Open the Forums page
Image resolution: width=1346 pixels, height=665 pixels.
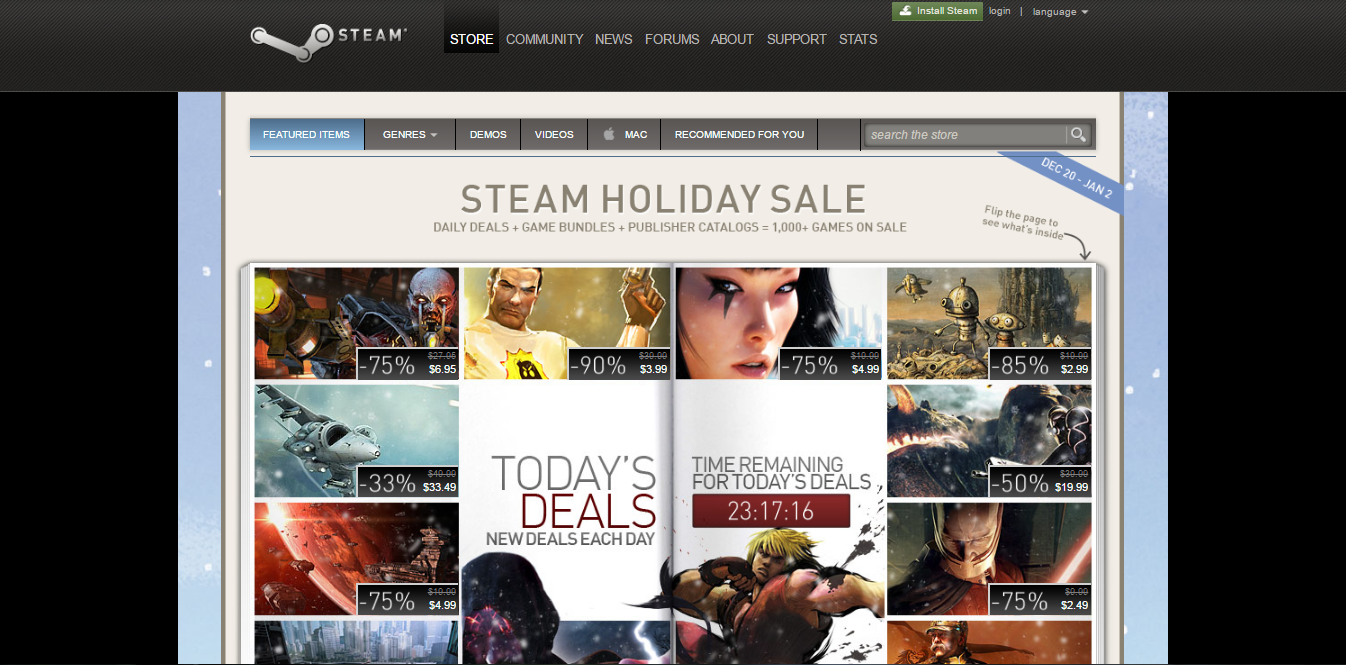click(672, 39)
